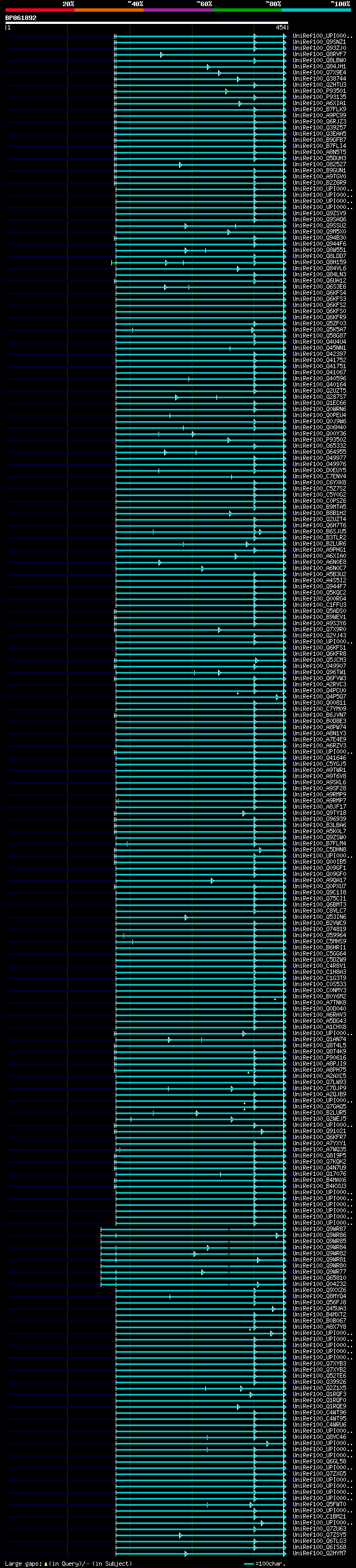Select hit UniRef100_Q5K5A7
The image size is (356, 1568).
click(319, 329)
